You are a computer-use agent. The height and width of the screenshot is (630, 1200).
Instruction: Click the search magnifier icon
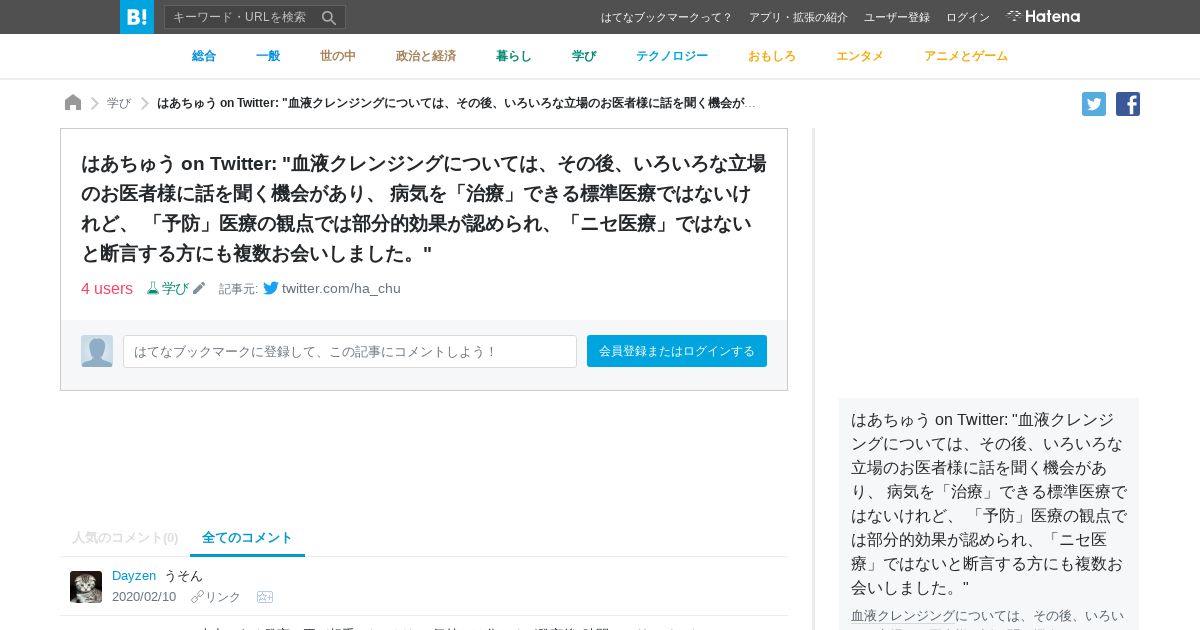pos(329,17)
